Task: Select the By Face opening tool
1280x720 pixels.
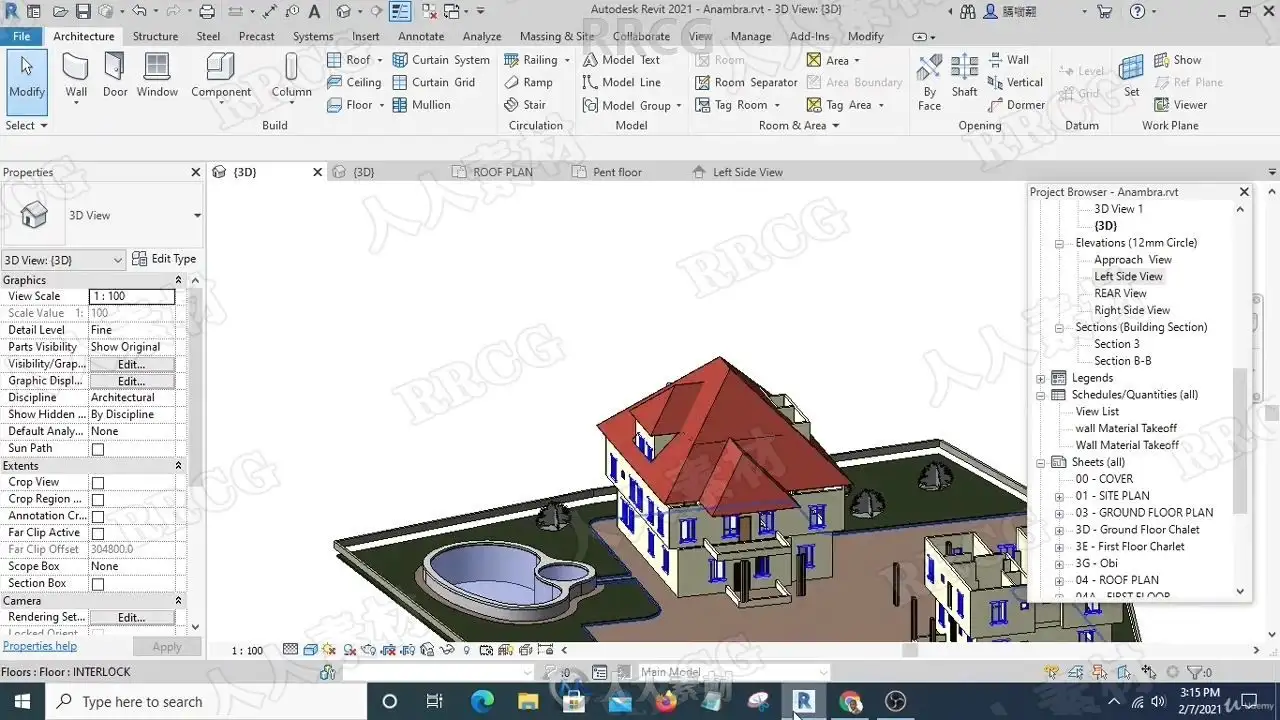Action: click(930, 80)
